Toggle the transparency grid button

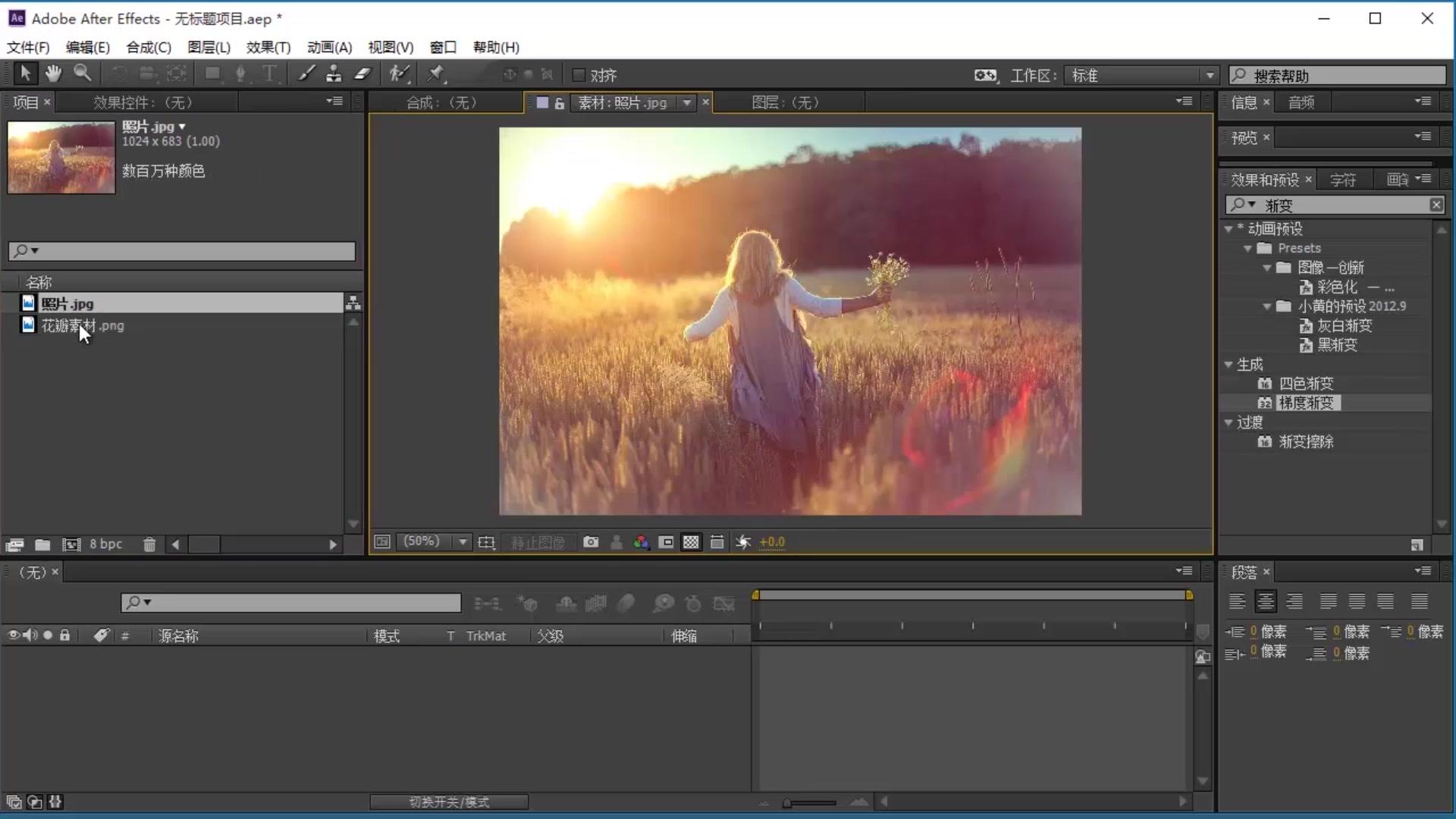pos(691,542)
